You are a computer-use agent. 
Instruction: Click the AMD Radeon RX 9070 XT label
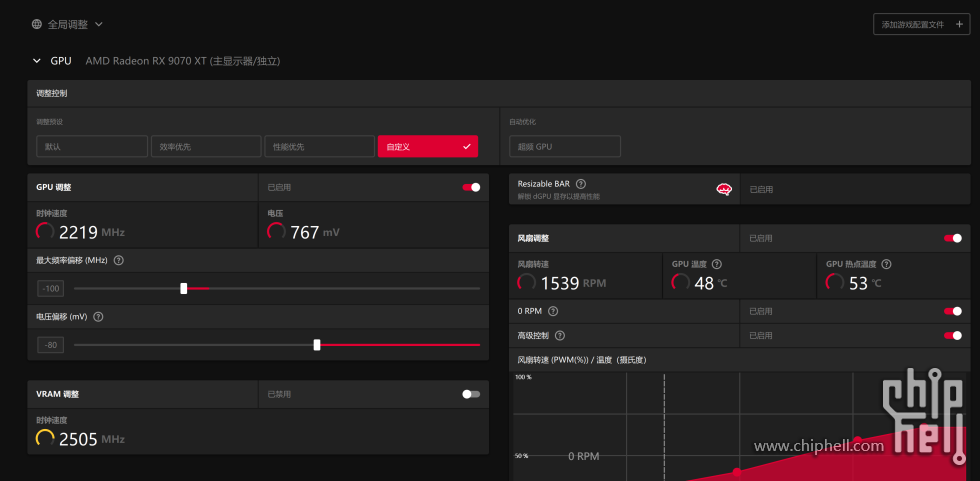(x=146, y=61)
